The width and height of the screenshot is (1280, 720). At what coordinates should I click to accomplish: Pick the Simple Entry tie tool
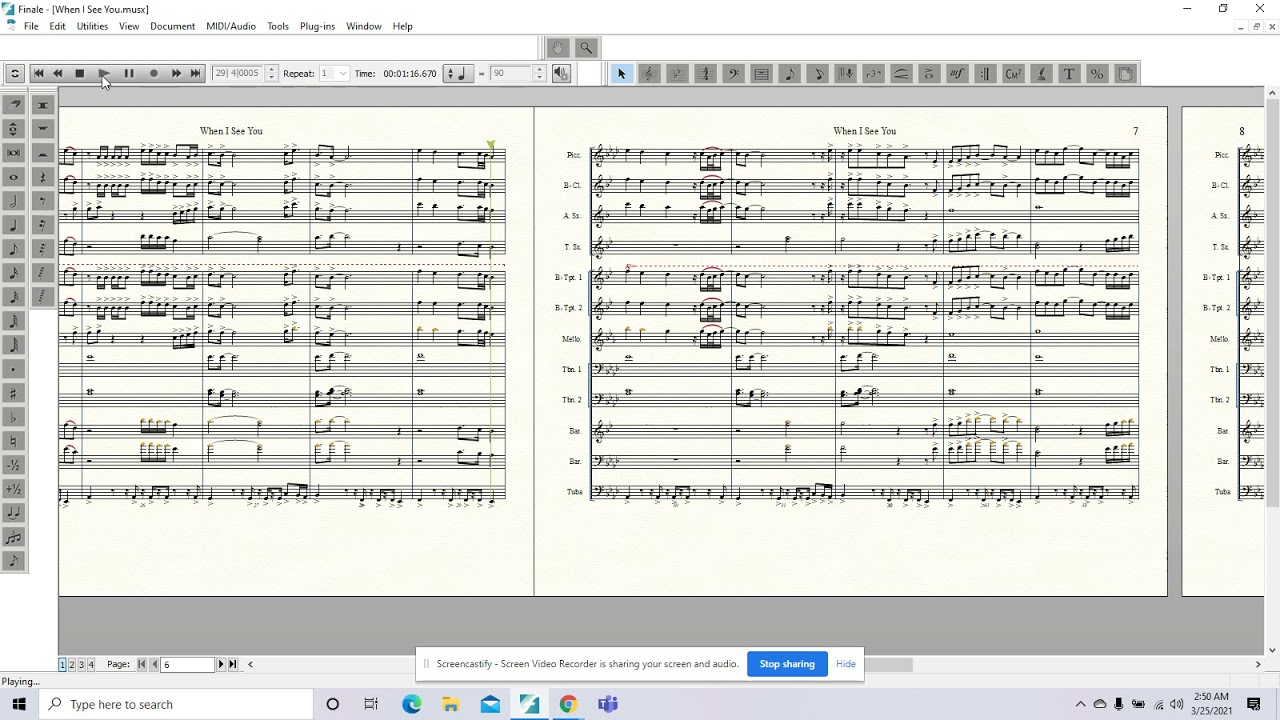[14, 512]
